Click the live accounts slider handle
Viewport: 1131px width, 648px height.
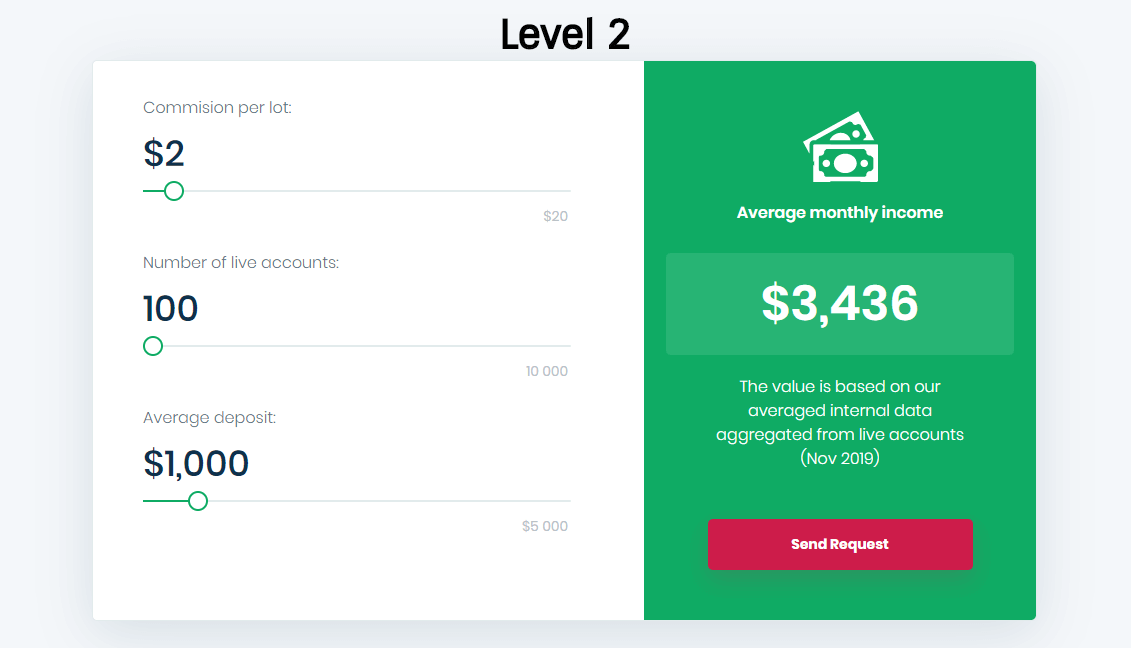pyautogui.click(x=153, y=346)
